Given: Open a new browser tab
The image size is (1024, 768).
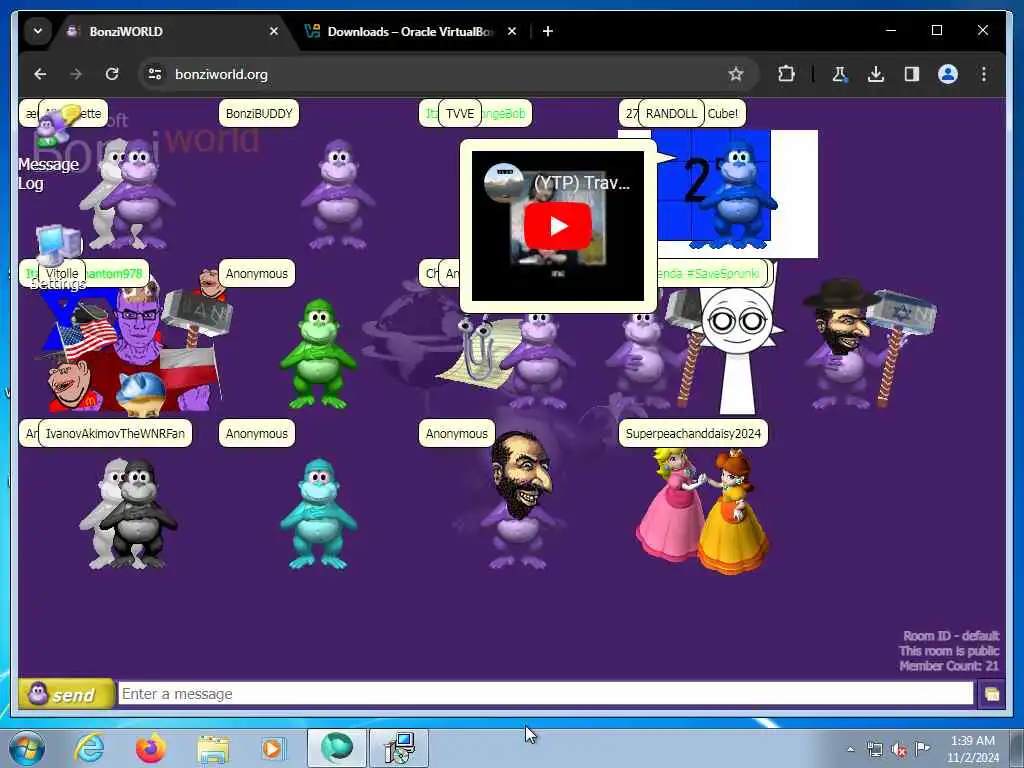Looking at the screenshot, I should coord(548,31).
